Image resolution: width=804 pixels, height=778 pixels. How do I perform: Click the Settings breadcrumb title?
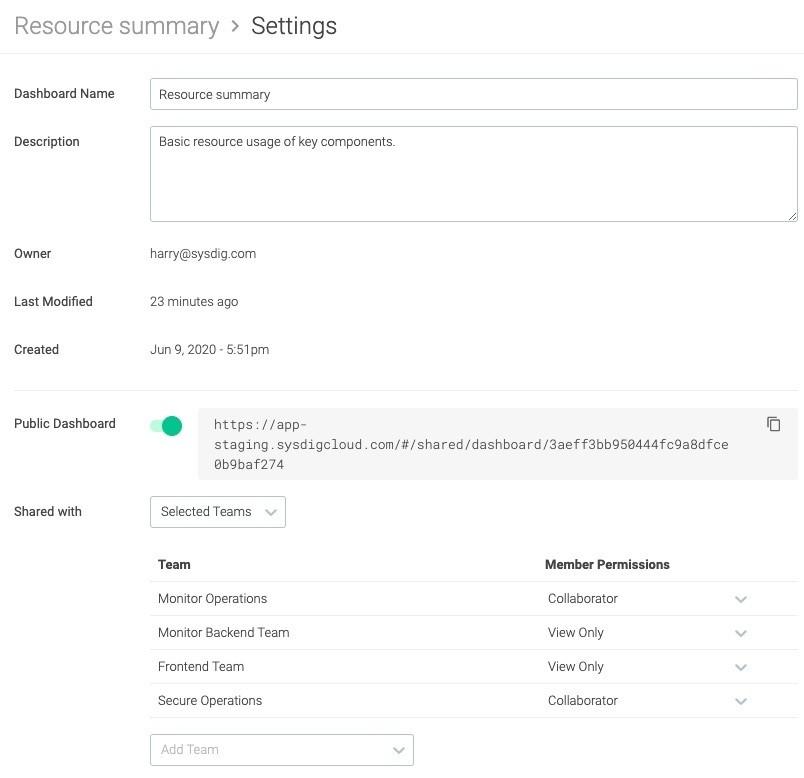coord(294,26)
